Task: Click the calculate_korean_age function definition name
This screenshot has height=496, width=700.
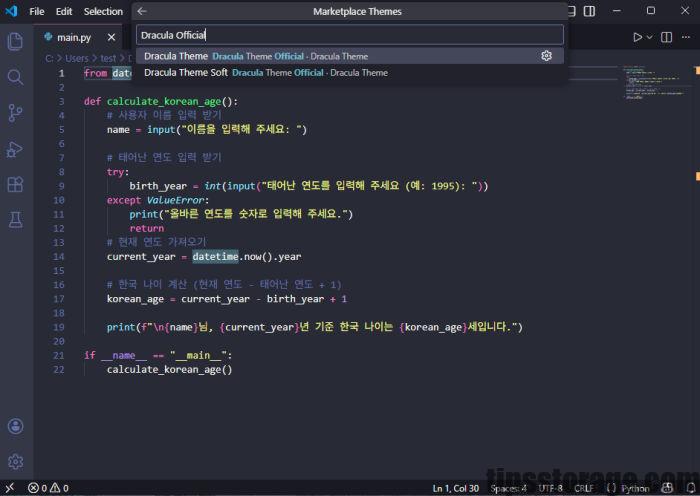Action: coord(164,101)
